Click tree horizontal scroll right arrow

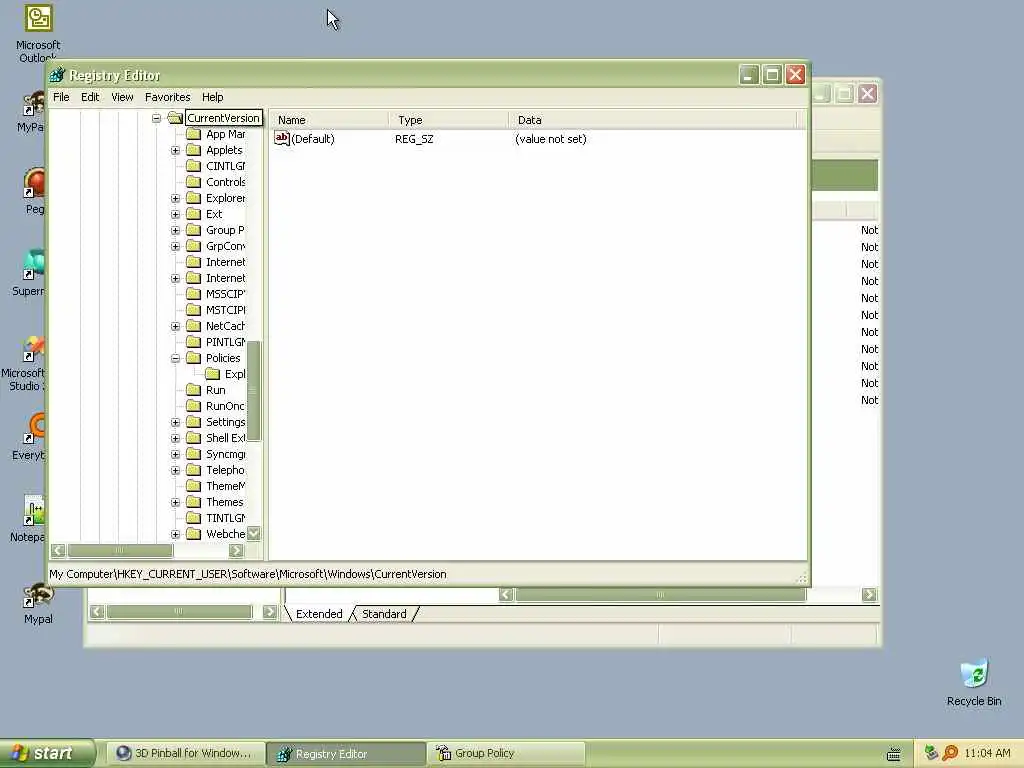(236, 551)
